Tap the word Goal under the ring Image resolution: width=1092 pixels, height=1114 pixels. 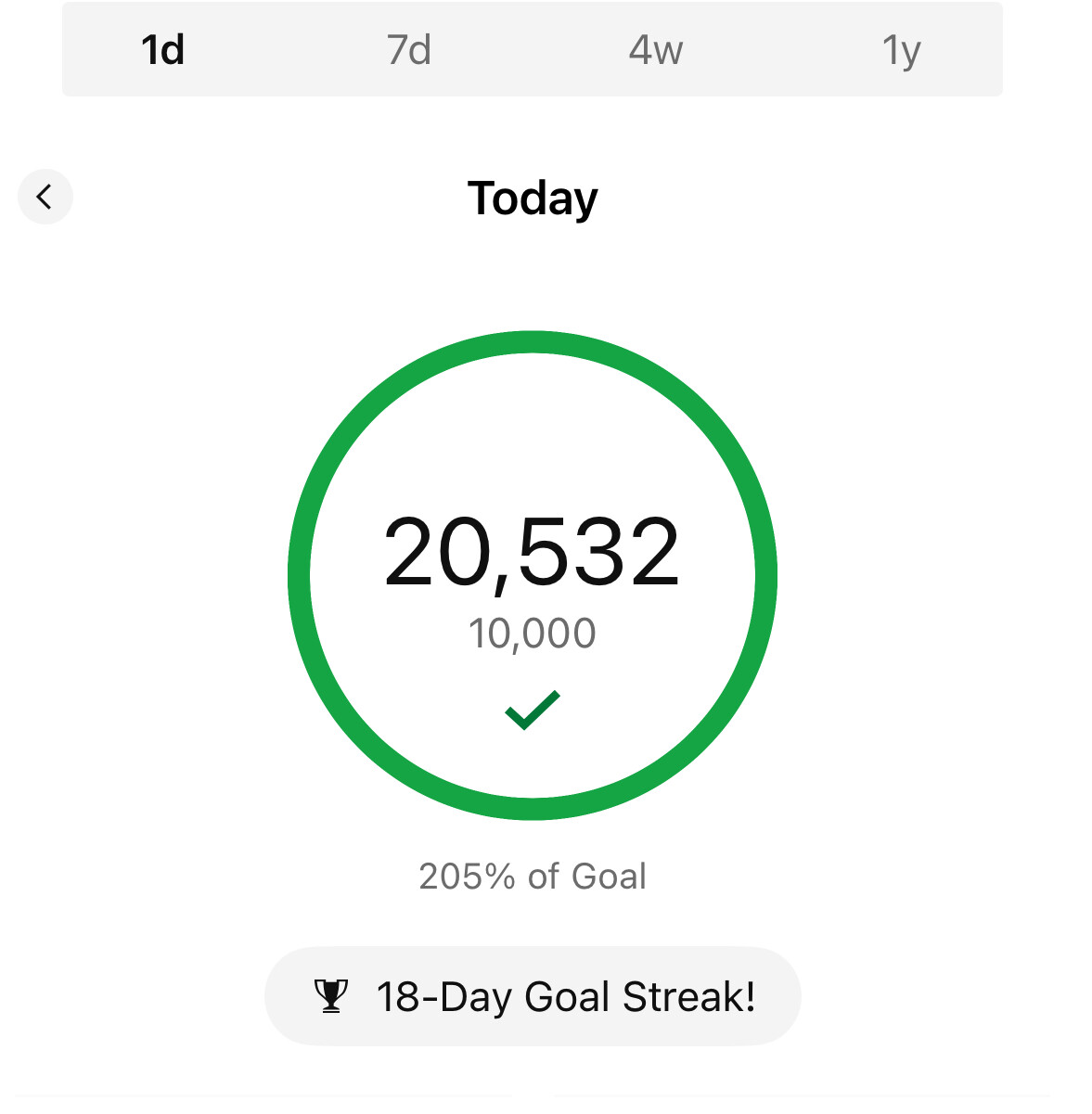(x=609, y=876)
